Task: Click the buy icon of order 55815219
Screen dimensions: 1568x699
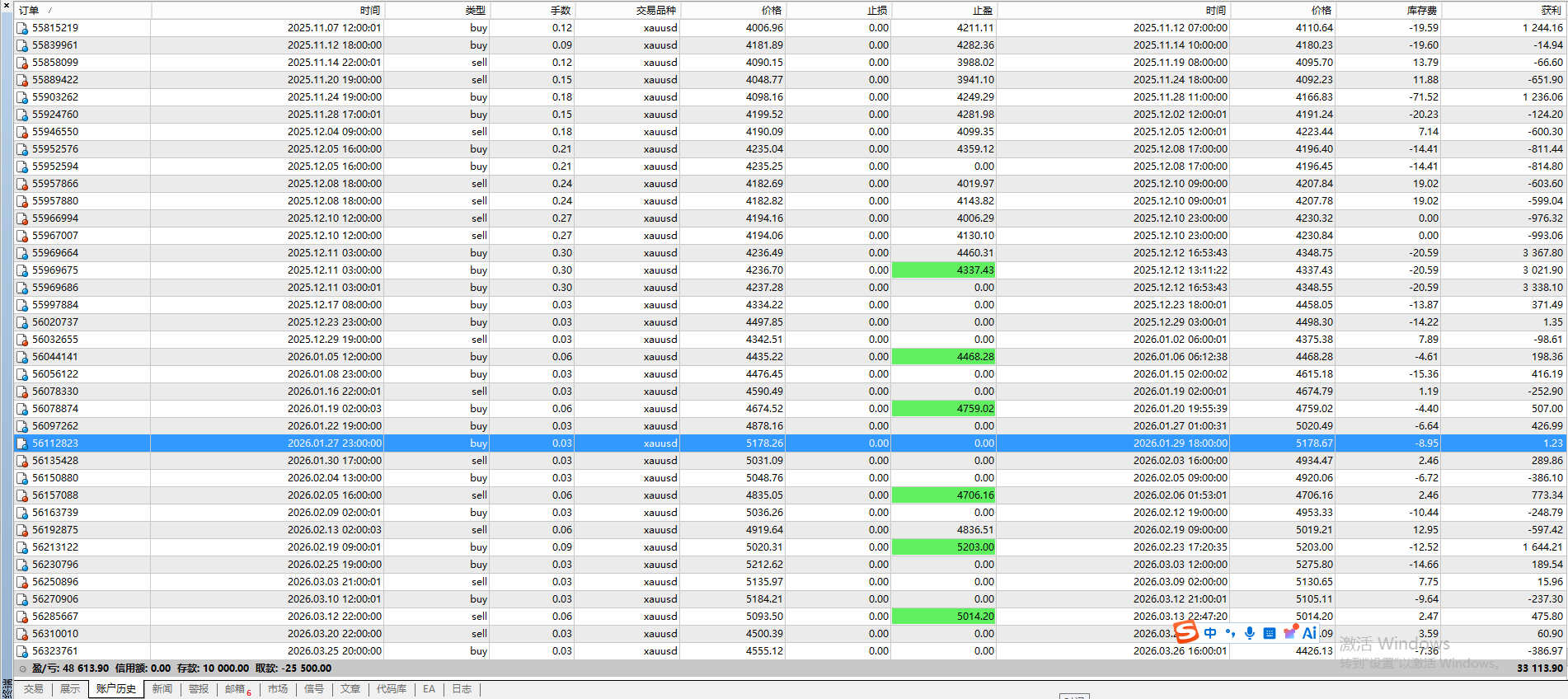Action: click(x=22, y=28)
